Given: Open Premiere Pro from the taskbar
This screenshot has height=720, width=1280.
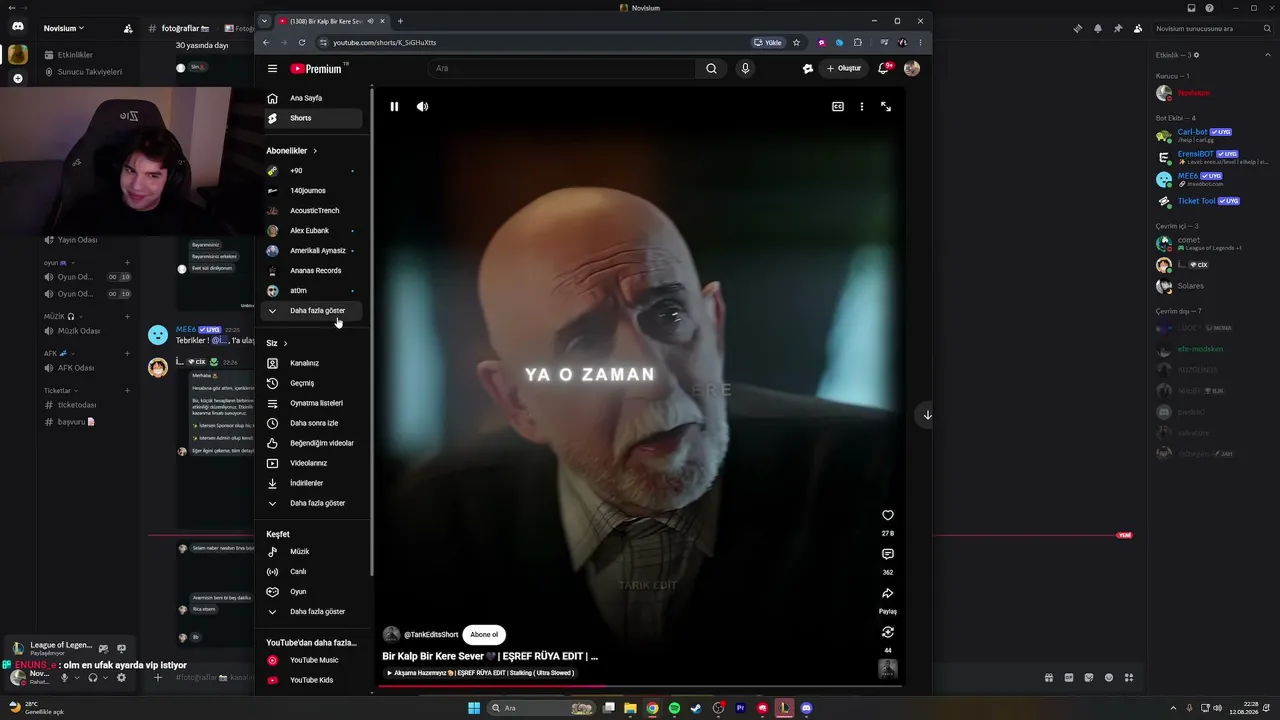Looking at the screenshot, I should click(x=740, y=708).
